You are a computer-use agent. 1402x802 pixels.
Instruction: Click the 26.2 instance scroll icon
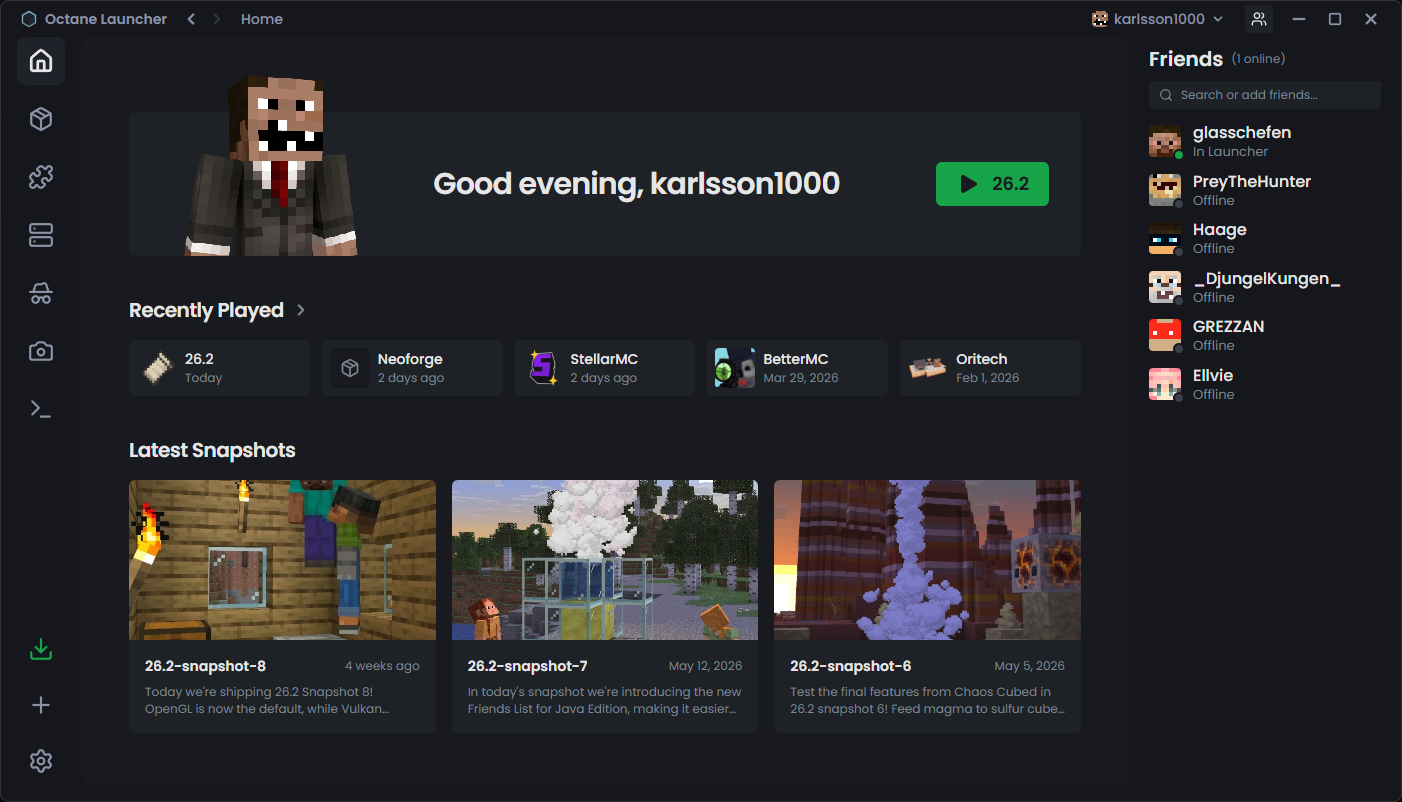[157, 368]
